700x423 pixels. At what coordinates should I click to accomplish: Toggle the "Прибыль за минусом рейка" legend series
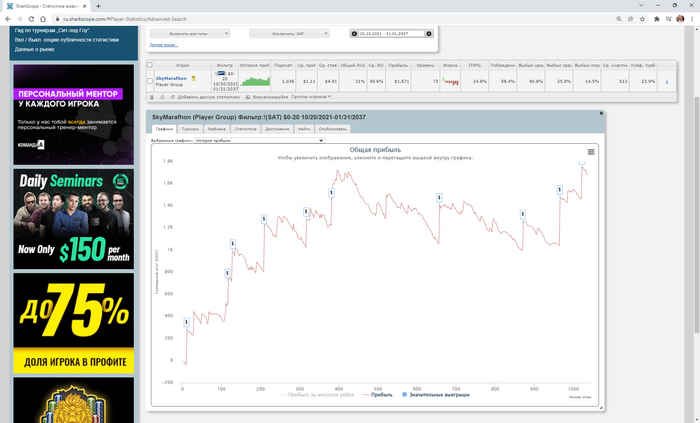(317, 395)
